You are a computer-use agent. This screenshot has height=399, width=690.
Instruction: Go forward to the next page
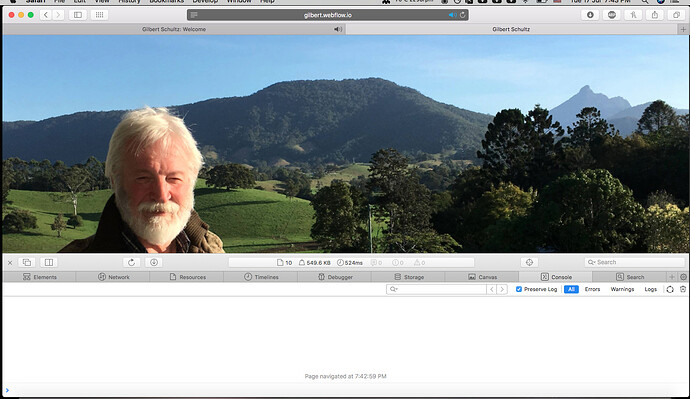58,15
